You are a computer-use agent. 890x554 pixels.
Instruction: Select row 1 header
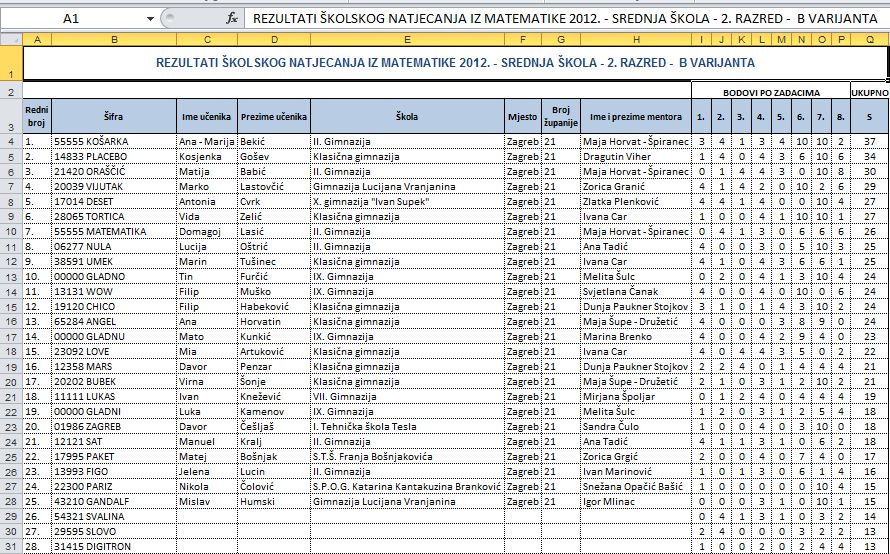coord(11,63)
